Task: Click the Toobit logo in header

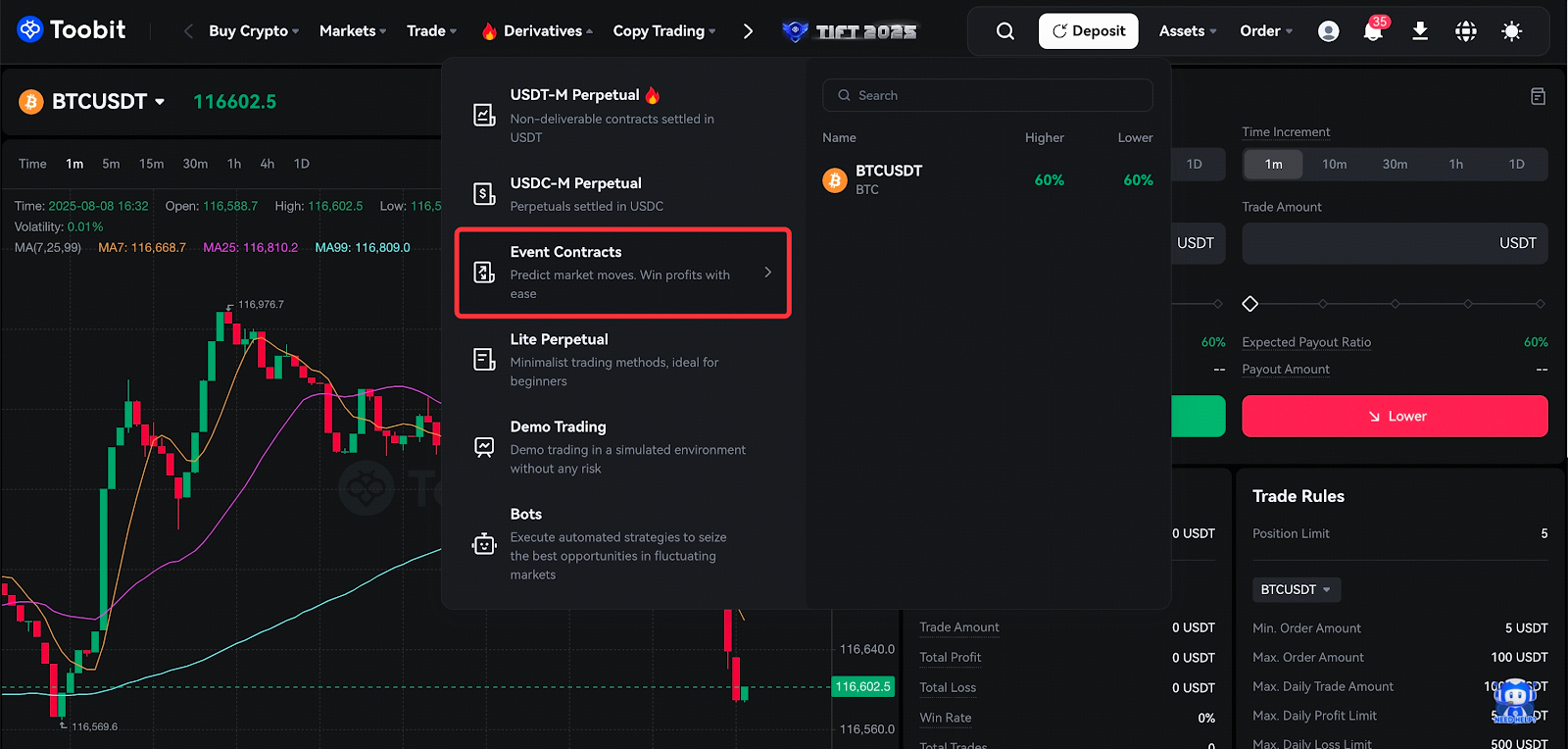Action: click(72, 30)
